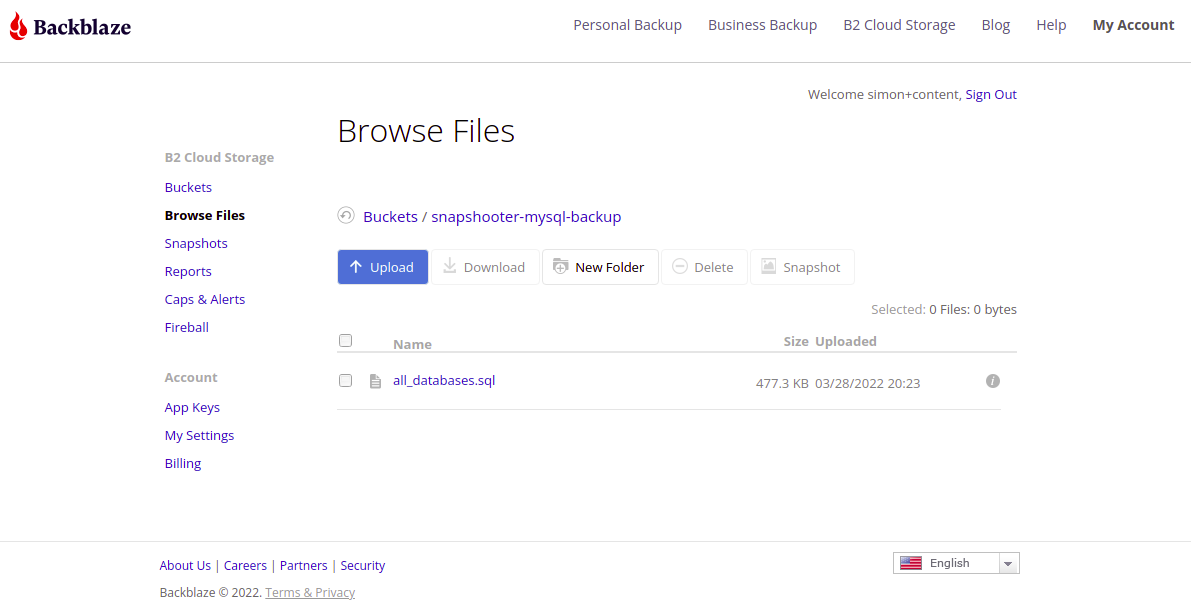Open About Us footer link
The image size is (1191, 611).
(x=185, y=565)
